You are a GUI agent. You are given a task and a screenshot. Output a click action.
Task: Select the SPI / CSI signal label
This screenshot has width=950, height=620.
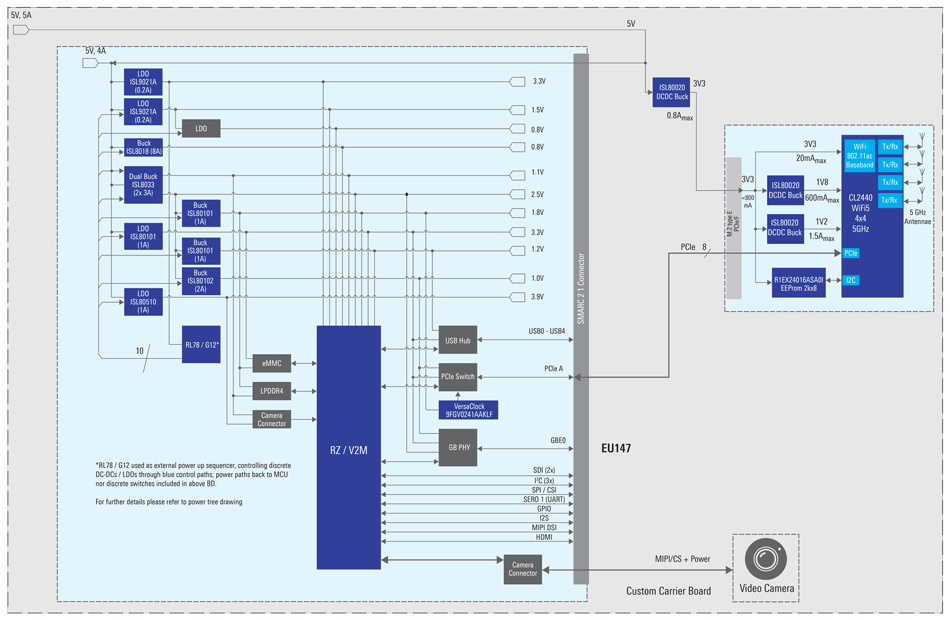pyautogui.click(x=544, y=490)
